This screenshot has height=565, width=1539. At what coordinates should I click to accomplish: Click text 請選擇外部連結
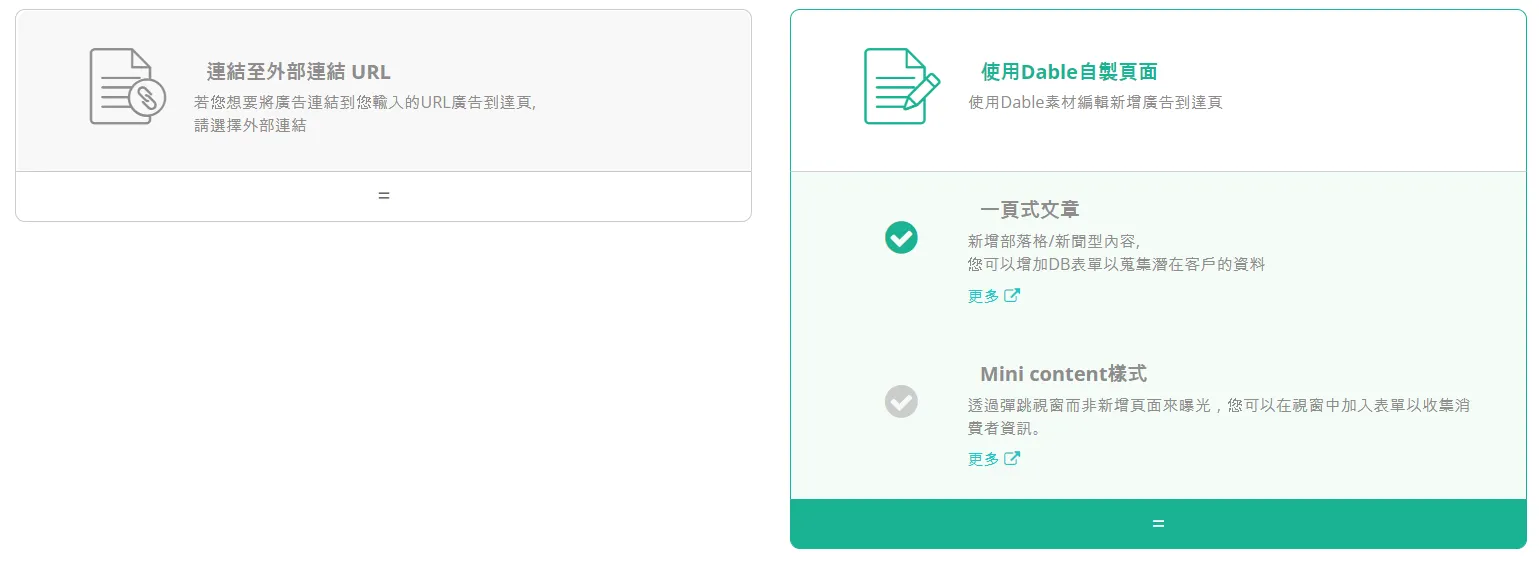point(250,126)
